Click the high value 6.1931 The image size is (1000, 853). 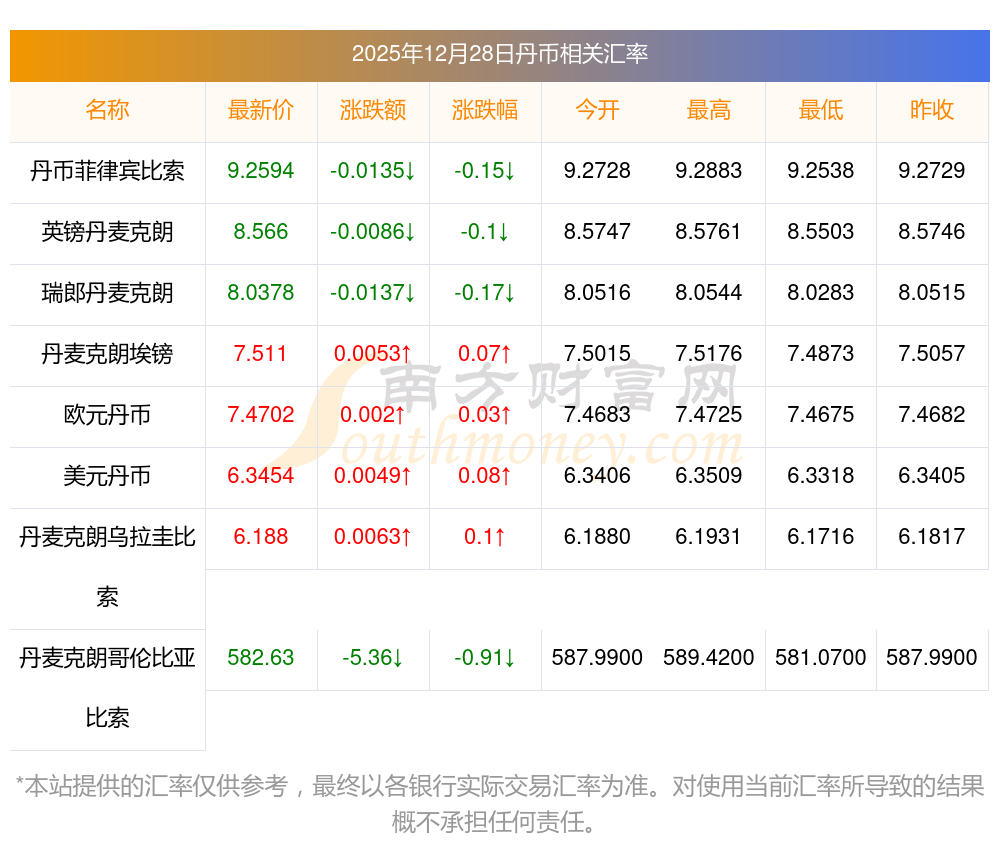pos(709,537)
